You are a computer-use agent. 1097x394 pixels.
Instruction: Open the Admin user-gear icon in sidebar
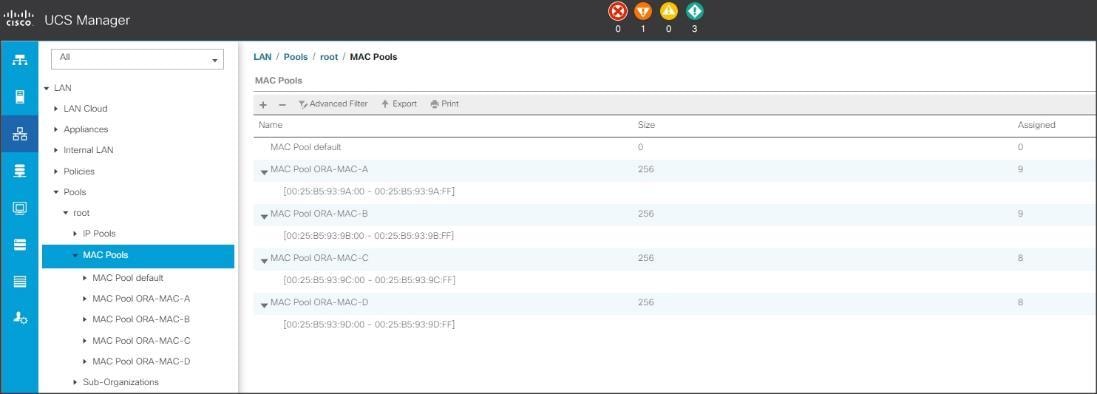click(x=20, y=318)
